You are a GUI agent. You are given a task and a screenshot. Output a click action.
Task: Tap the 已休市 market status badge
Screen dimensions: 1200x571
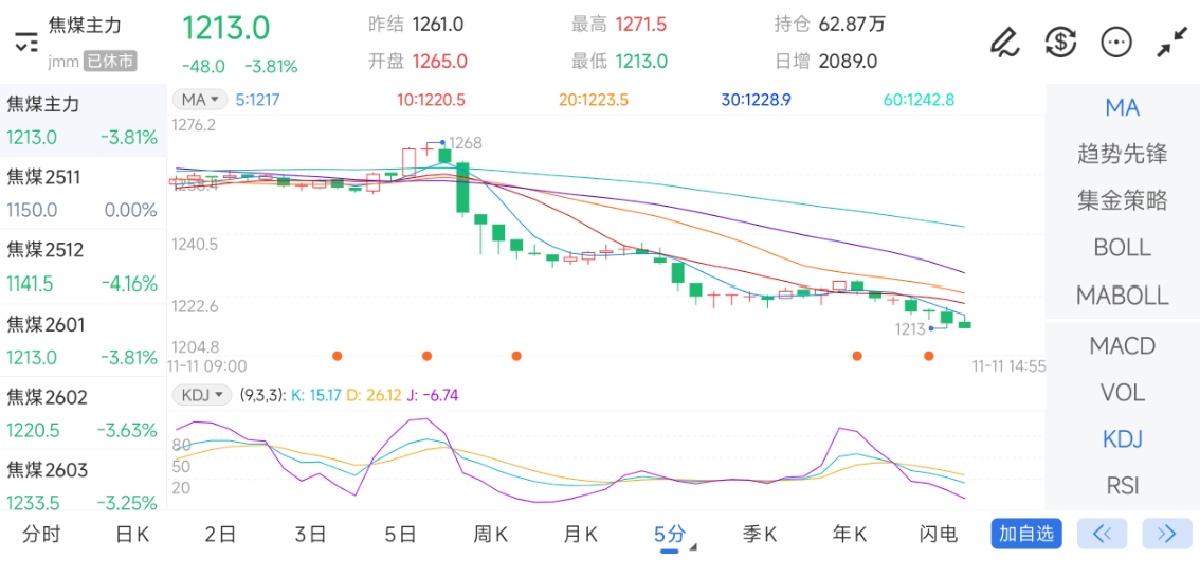click(x=110, y=61)
